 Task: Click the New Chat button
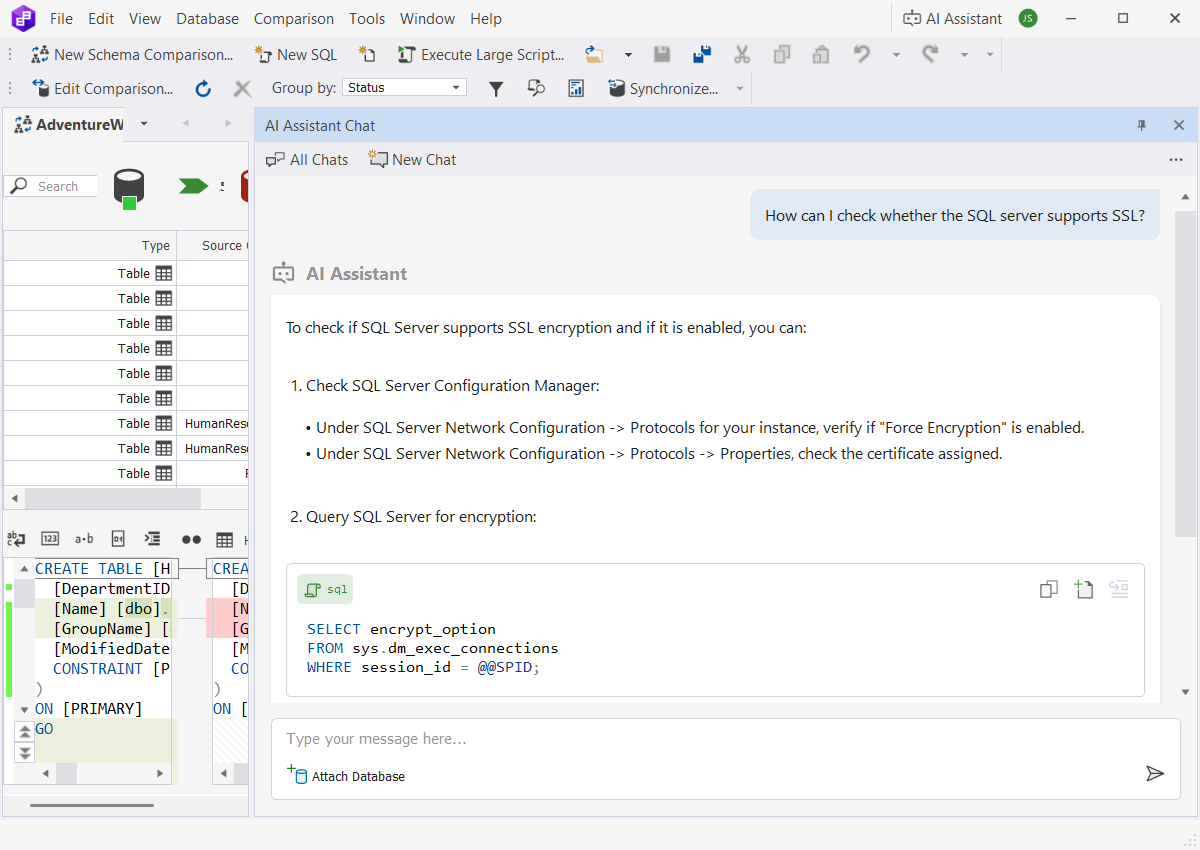[412, 159]
